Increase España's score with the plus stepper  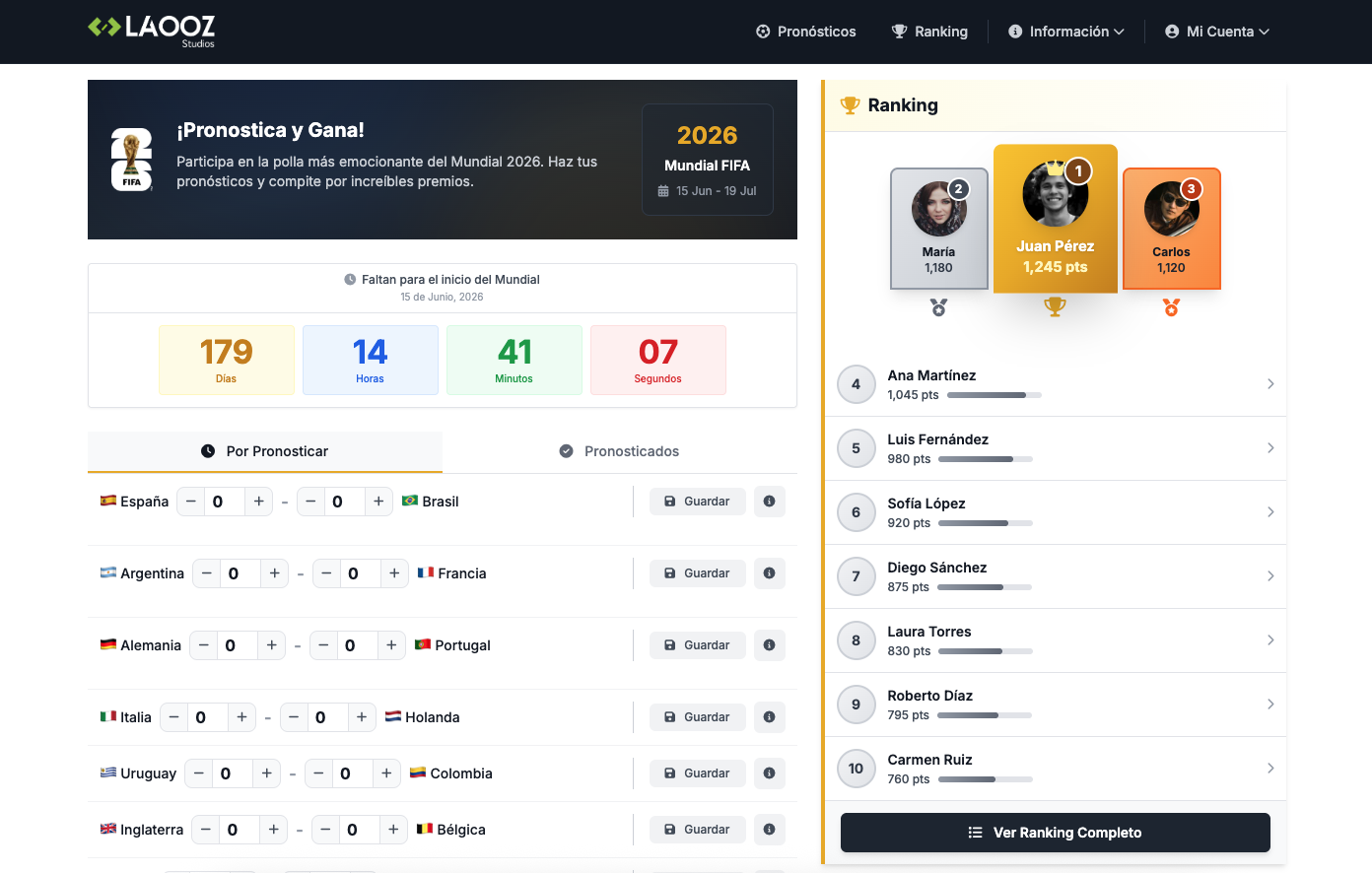[258, 502]
